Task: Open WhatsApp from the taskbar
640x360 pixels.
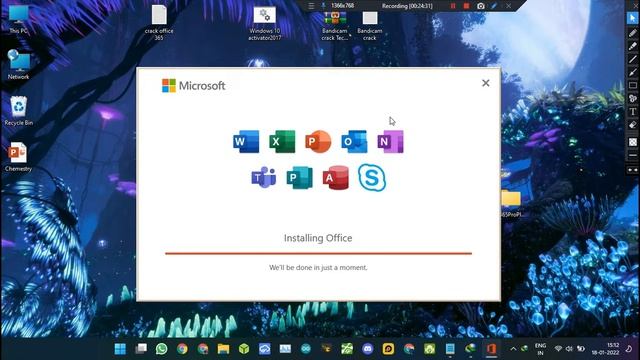Action: (x=162, y=349)
